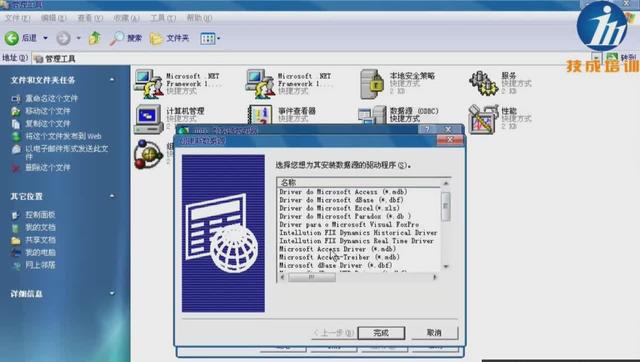This screenshot has width=640, height=362.
Task: Select Driver do Microsoft dBase (*.dbf)
Action: point(341,200)
